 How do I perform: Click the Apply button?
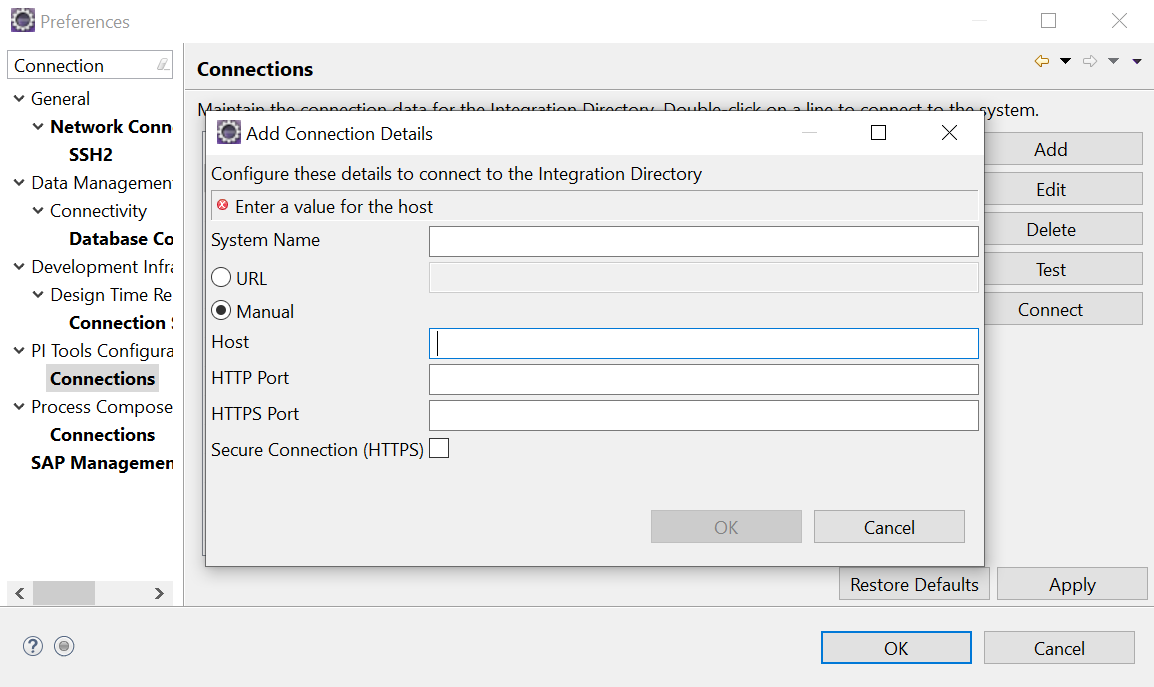click(1072, 584)
